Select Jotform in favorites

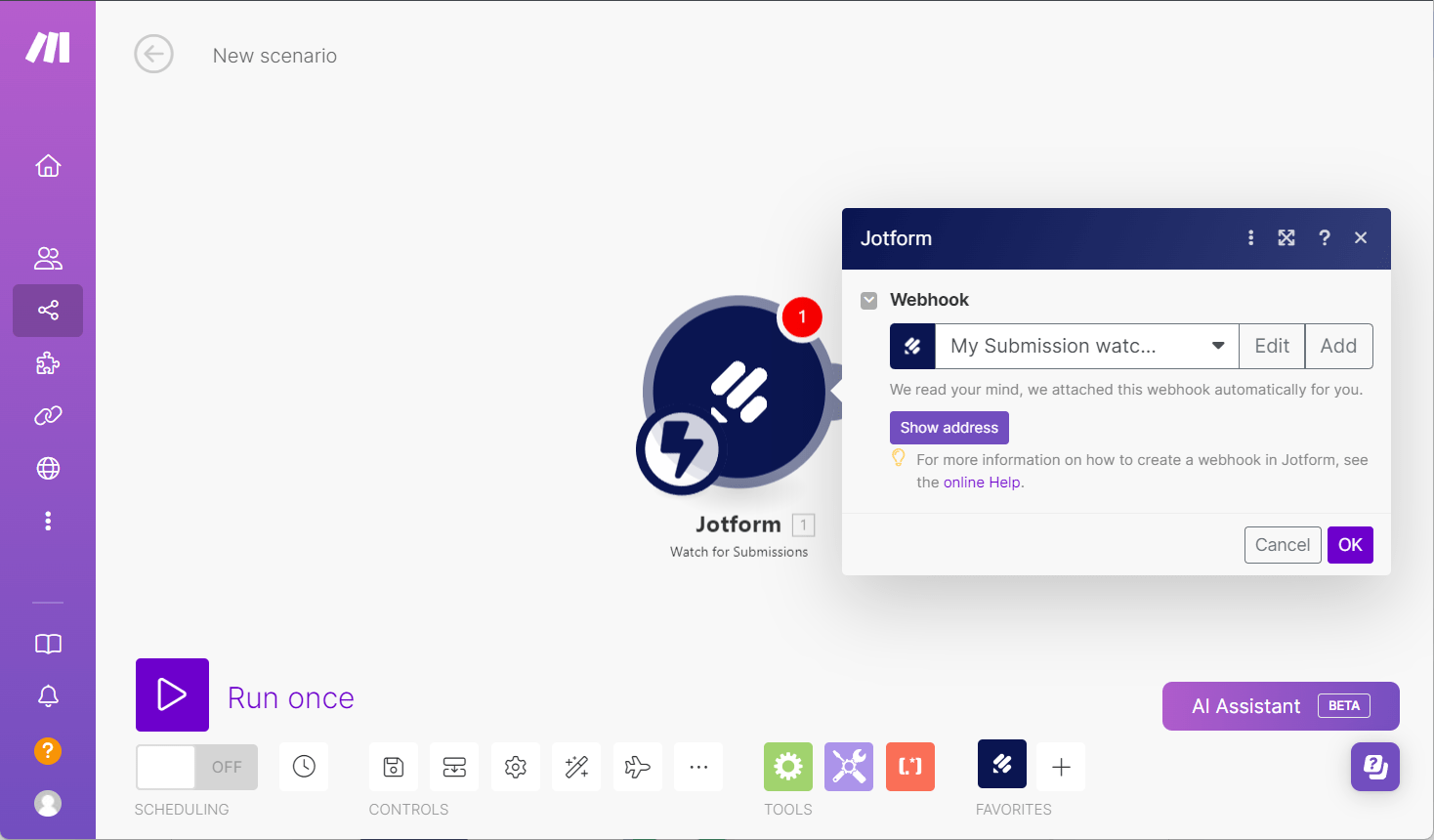(1002, 764)
